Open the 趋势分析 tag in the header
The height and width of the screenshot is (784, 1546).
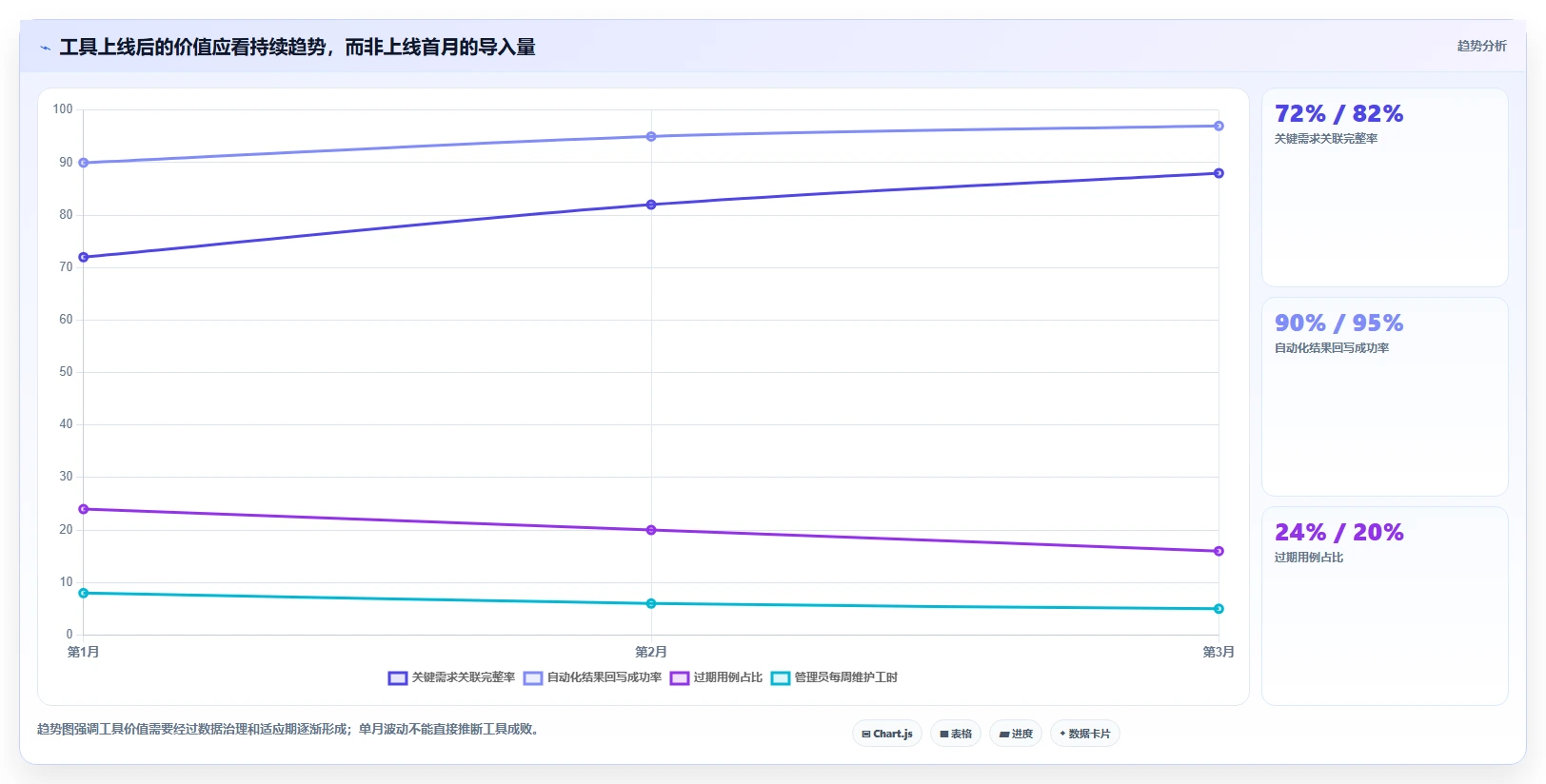pyautogui.click(x=1481, y=46)
